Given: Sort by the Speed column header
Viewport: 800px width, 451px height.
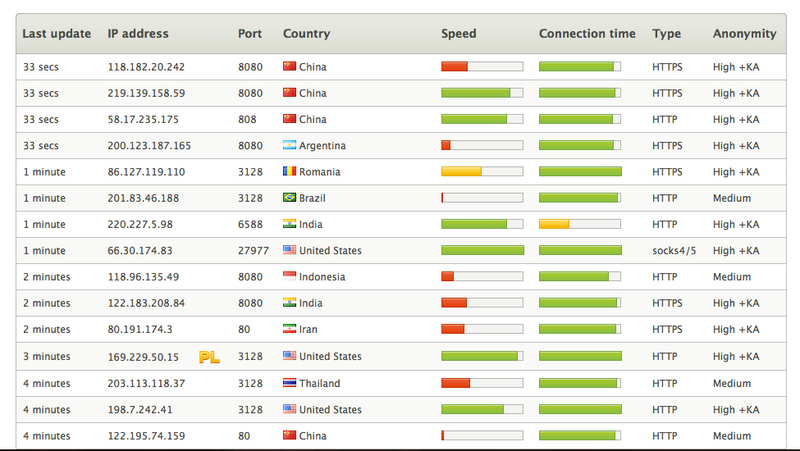Looking at the screenshot, I should click(x=459, y=34).
